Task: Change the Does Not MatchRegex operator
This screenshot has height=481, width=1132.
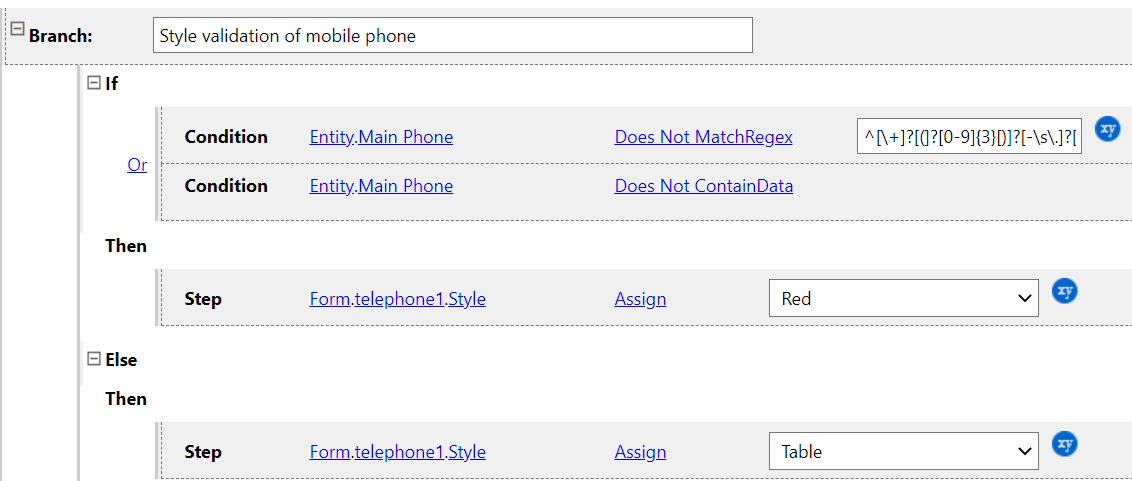Action: 703,137
